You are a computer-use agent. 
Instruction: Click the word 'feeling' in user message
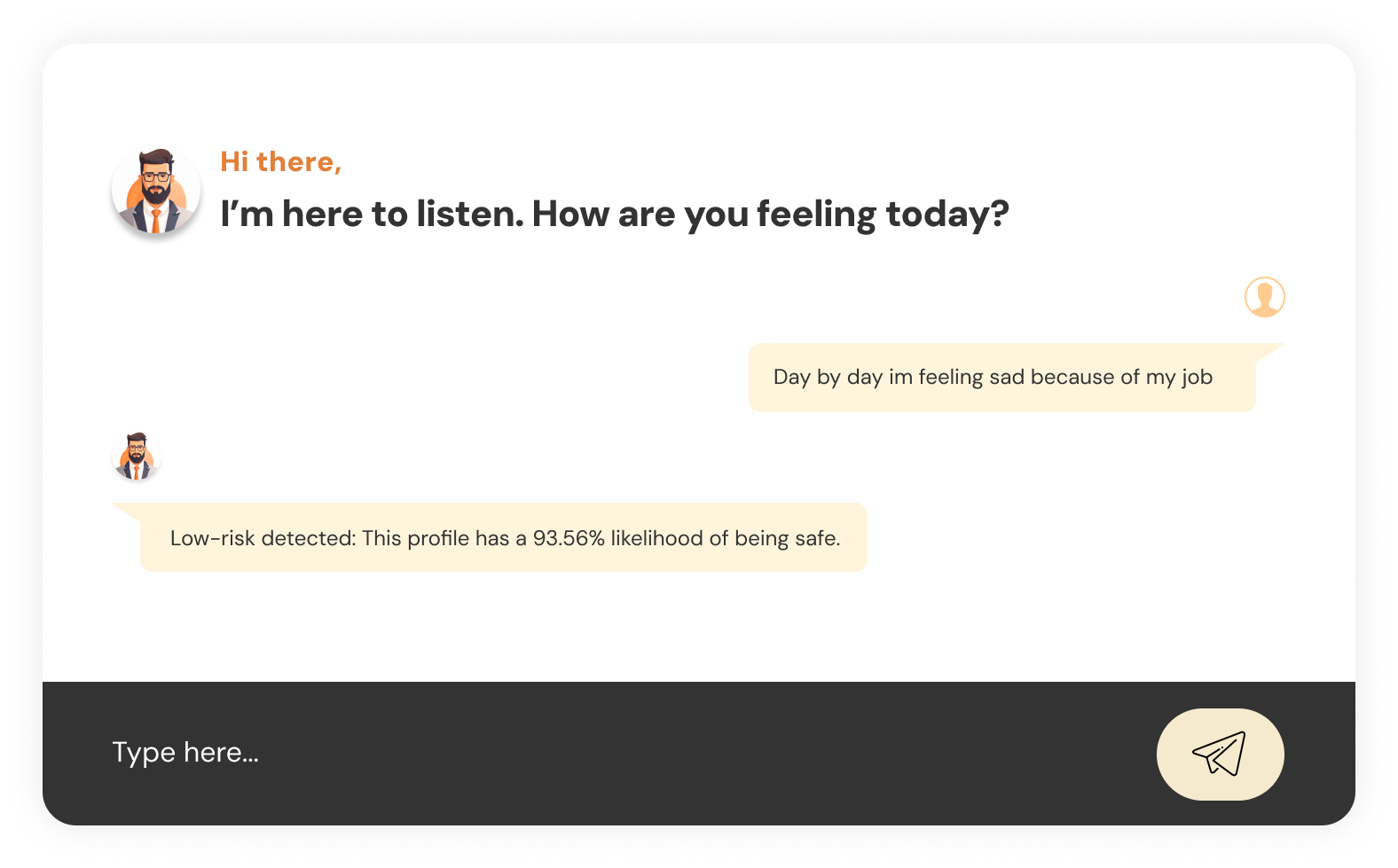951,377
